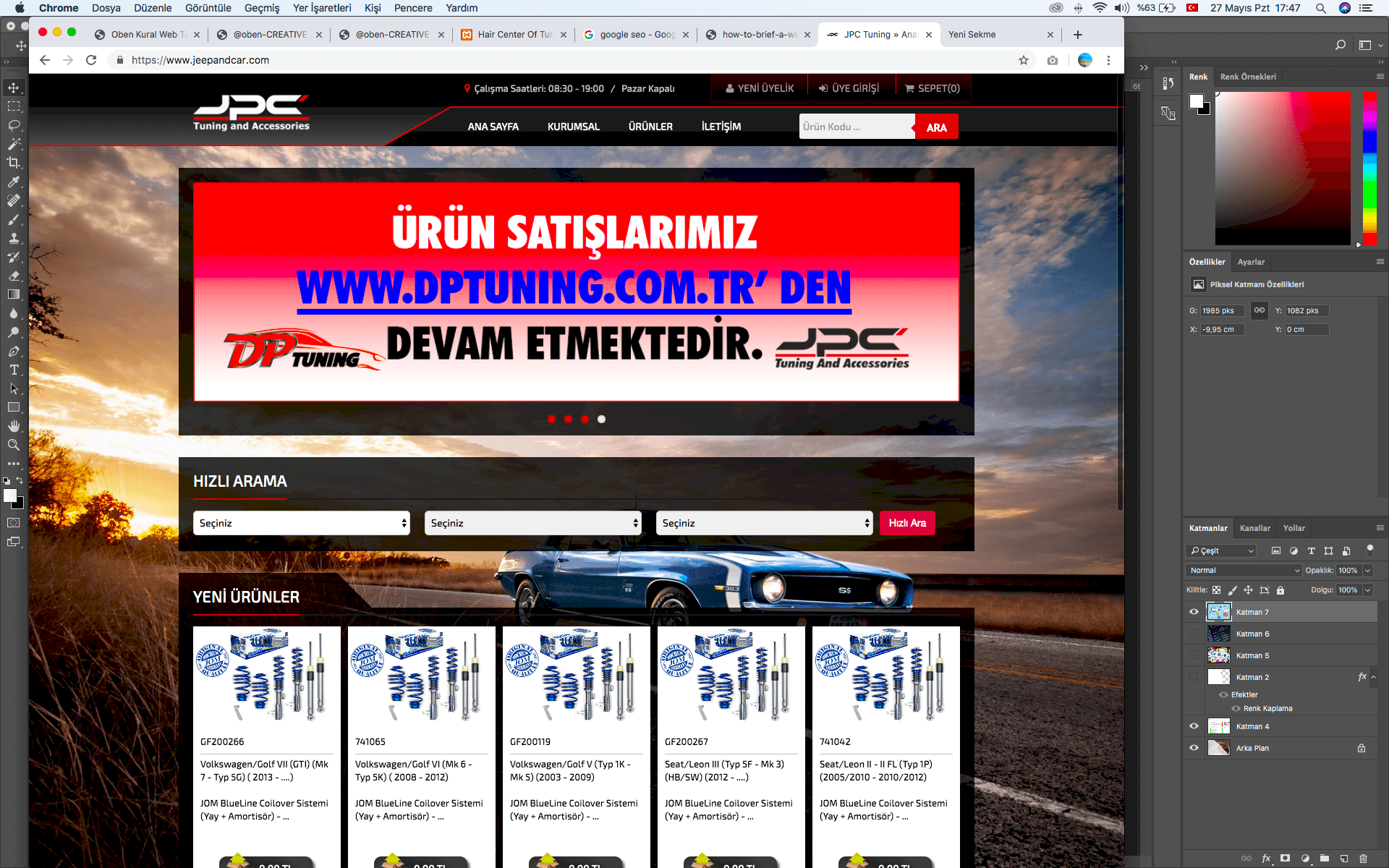Viewport: 1389px width, 868px height.
Task: Collapse Katman 2 effects list
Action: (x=1373, y=677)
